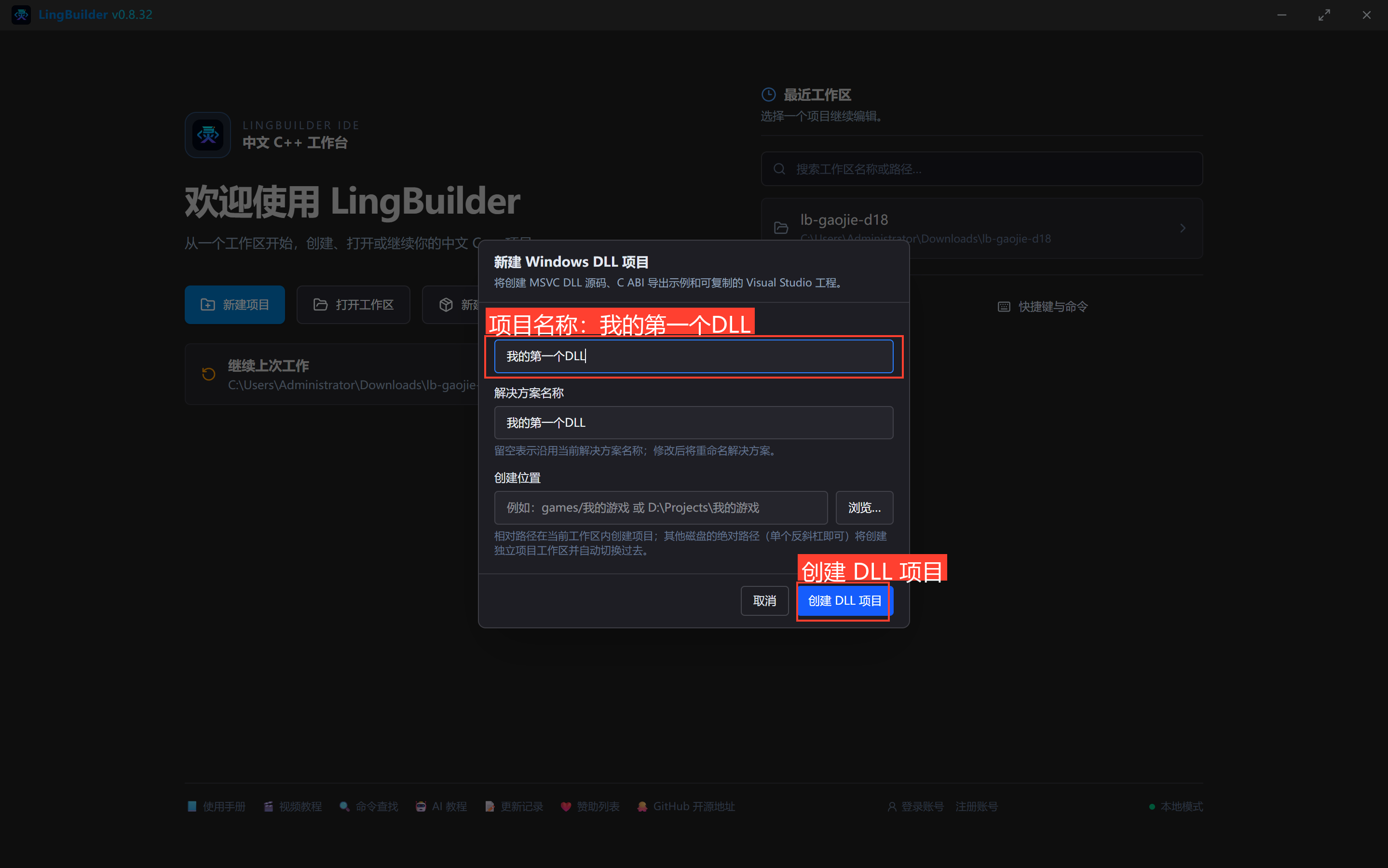Click the cube icon on the third start button

pos(446,305)
